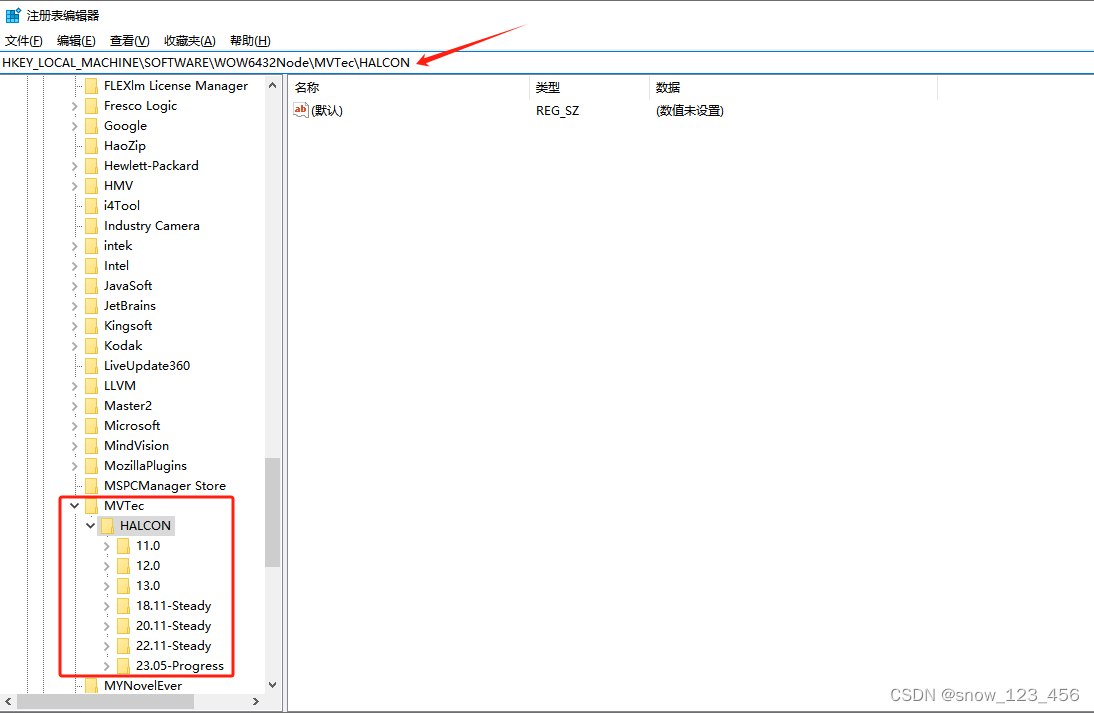Collapse the MVTec key
Viewport: 1094px width, 713px height.
pos(74,505)
